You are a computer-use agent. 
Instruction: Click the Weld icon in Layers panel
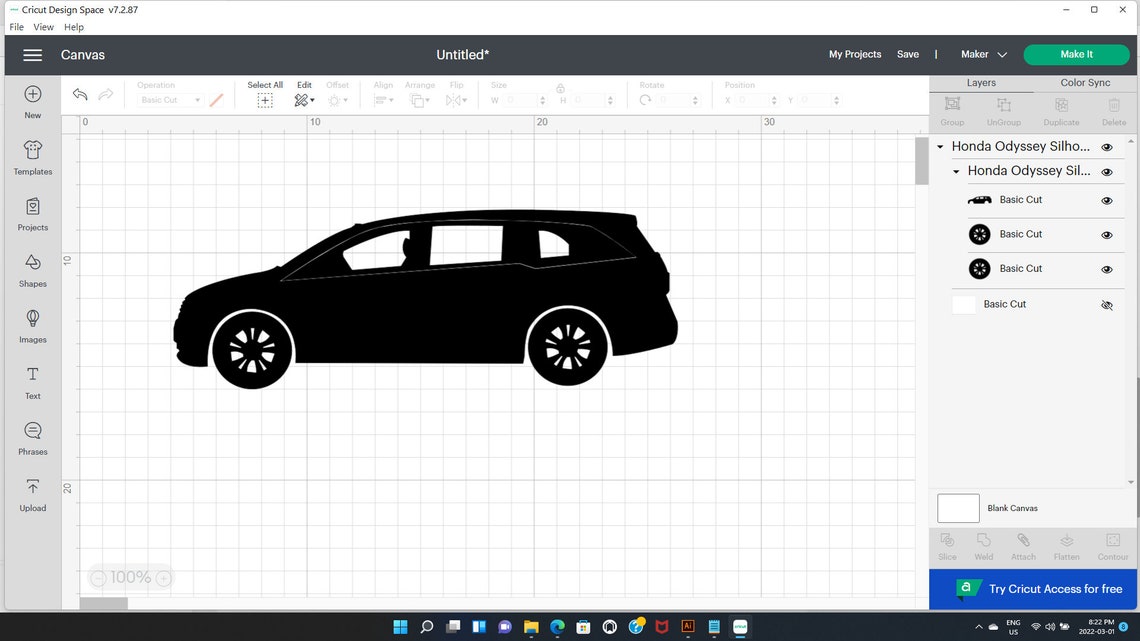(983, 545)
